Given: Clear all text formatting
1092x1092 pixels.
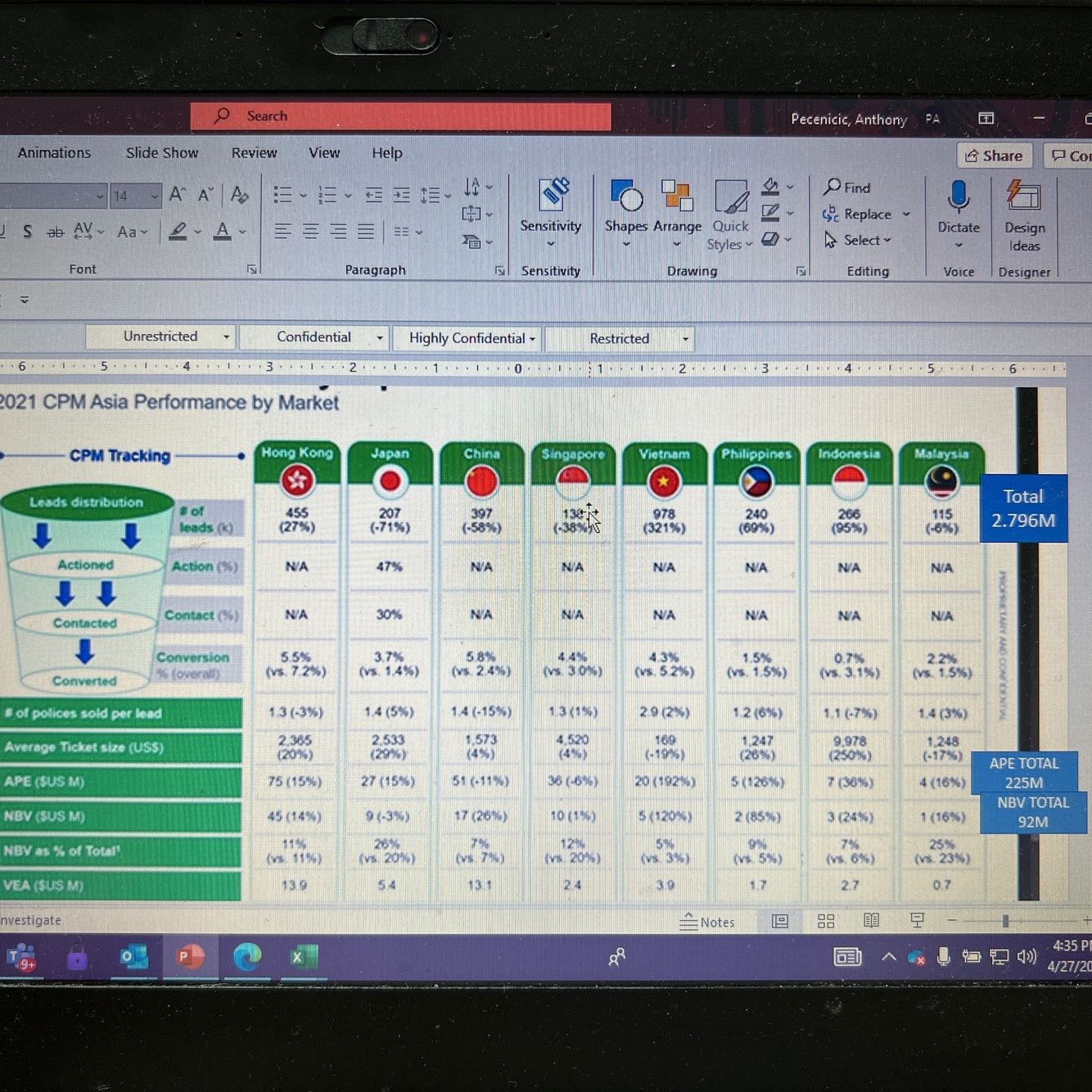Looking at the screenshot, I should pyautogui.click(x=239, y=195).
